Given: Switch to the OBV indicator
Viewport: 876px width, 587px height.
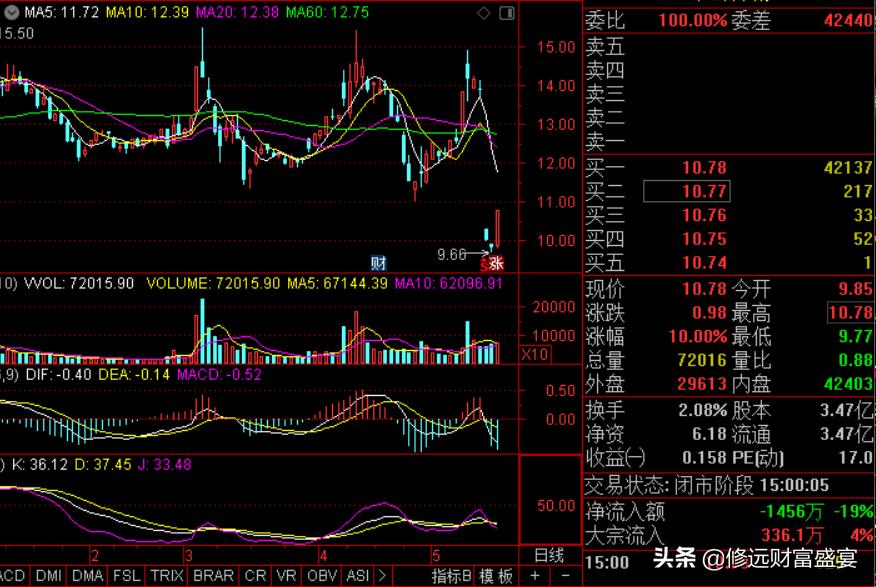Looking at the screenshot, I should coord(323,576).
